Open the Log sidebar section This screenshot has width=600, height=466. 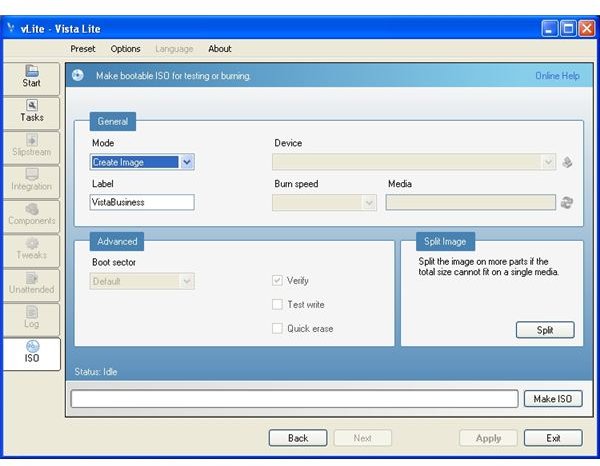coord(31,319)
